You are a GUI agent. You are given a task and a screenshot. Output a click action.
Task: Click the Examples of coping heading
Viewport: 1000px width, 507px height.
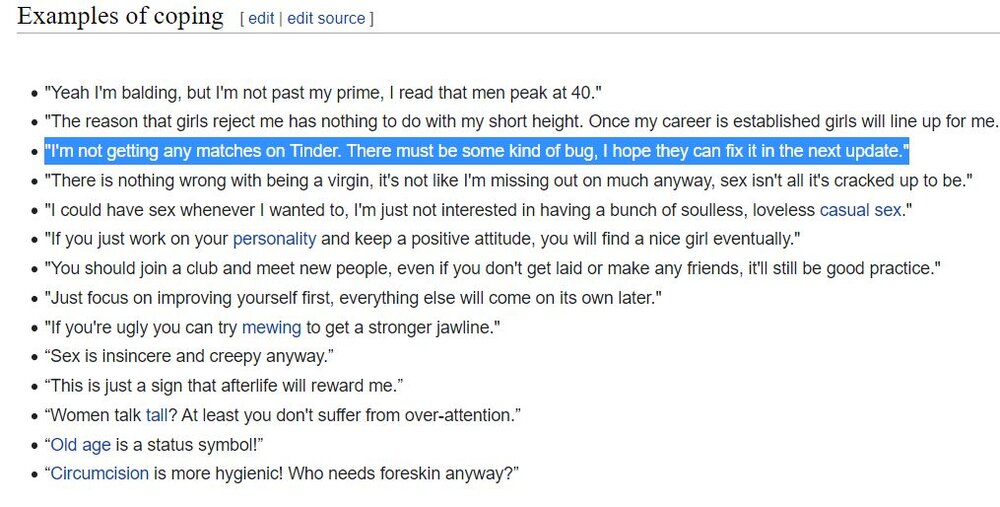(121, 16)
